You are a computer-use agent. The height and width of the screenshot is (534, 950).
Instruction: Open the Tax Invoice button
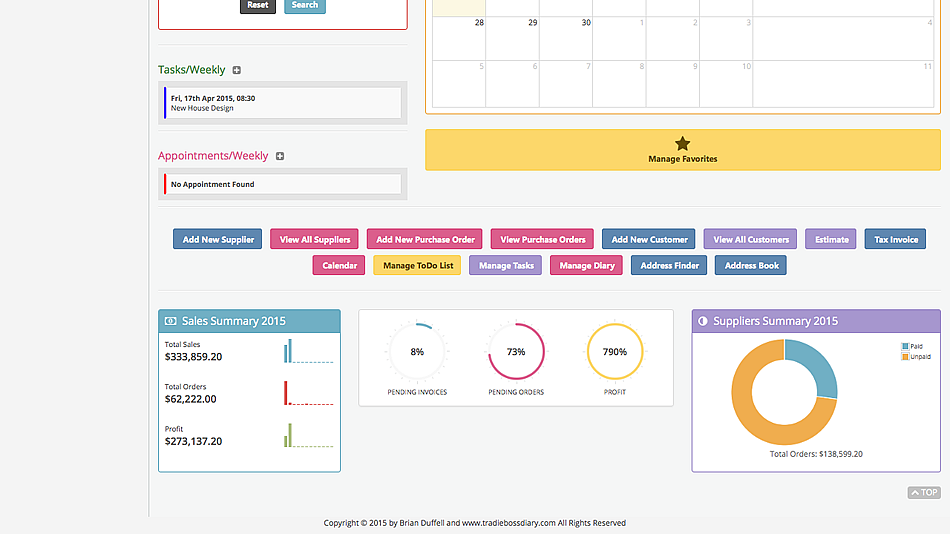895,239
